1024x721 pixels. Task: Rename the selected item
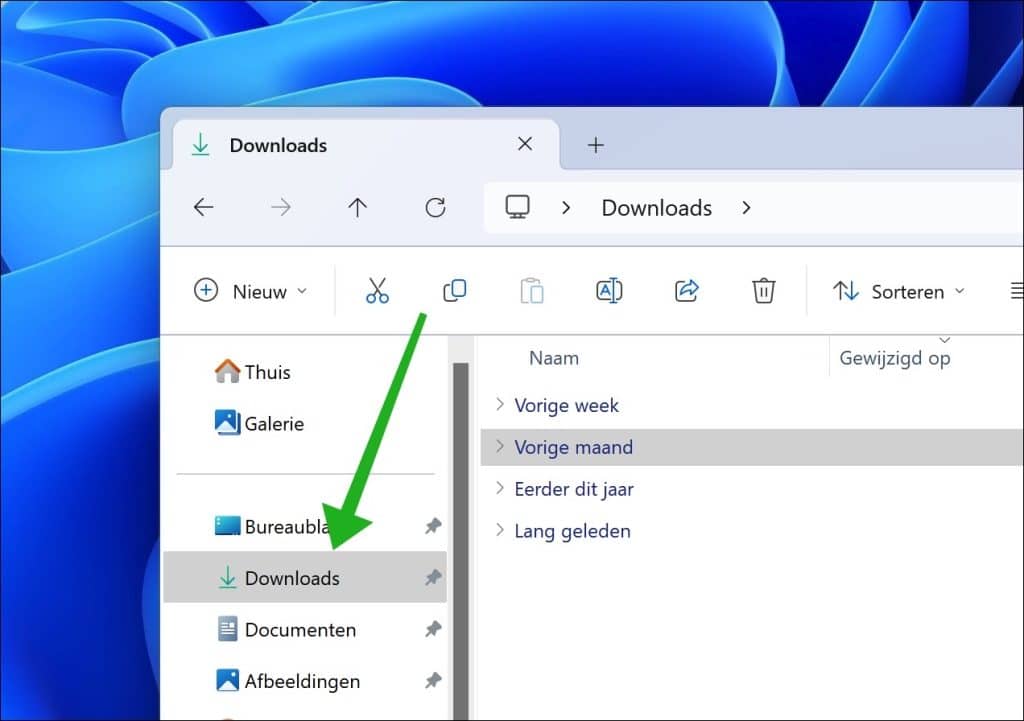pos(609,291)
